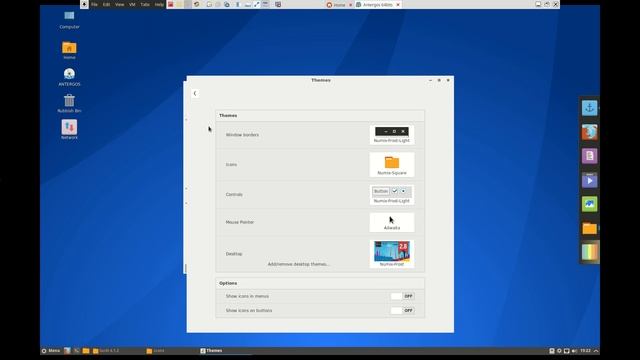Open the Computer desktop icon
This screenshot has height=360, width=640.
69,19
